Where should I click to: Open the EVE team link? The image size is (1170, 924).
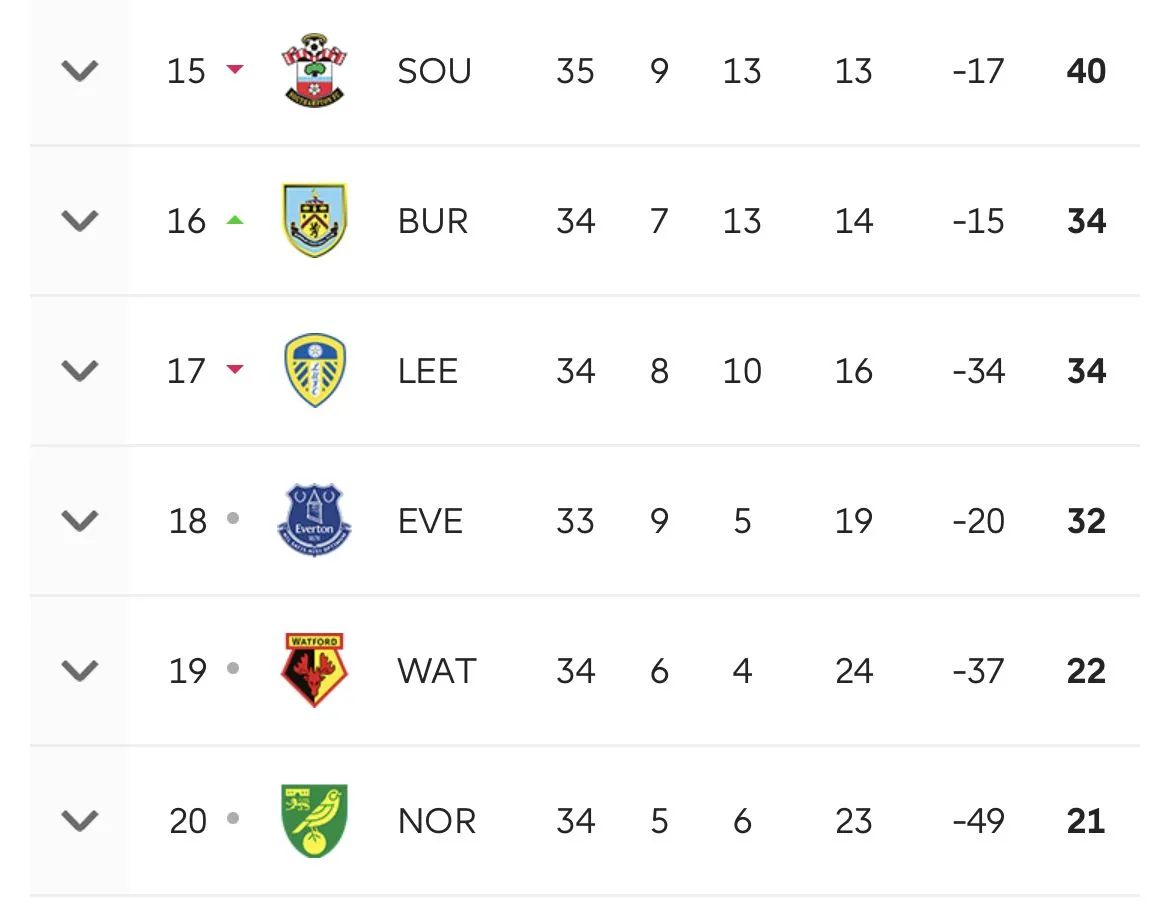430,521
